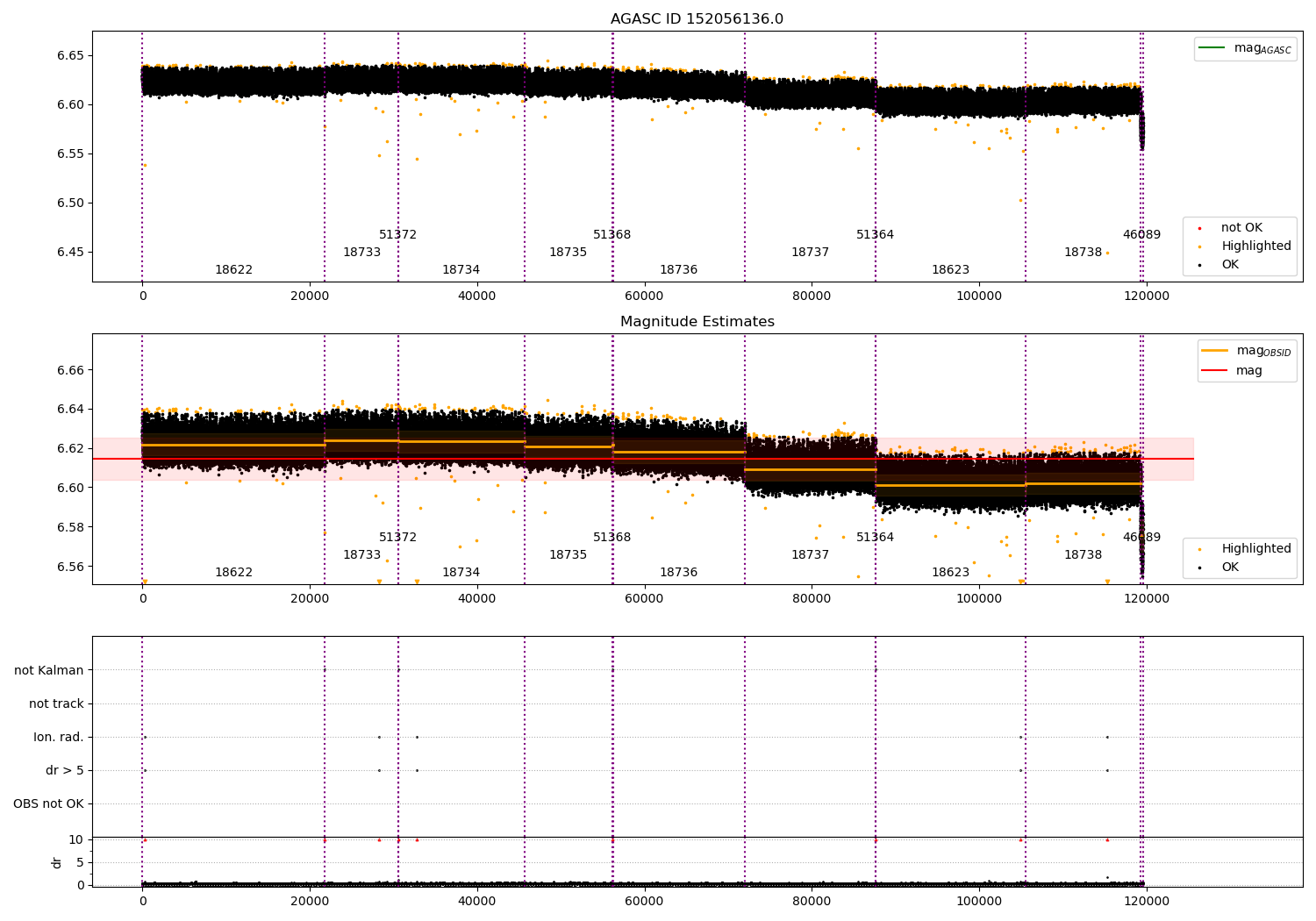Click obsid label 18737 in Magnitude Estimates plot
This screenshot has width=1316, height=921.
[810, 555]
